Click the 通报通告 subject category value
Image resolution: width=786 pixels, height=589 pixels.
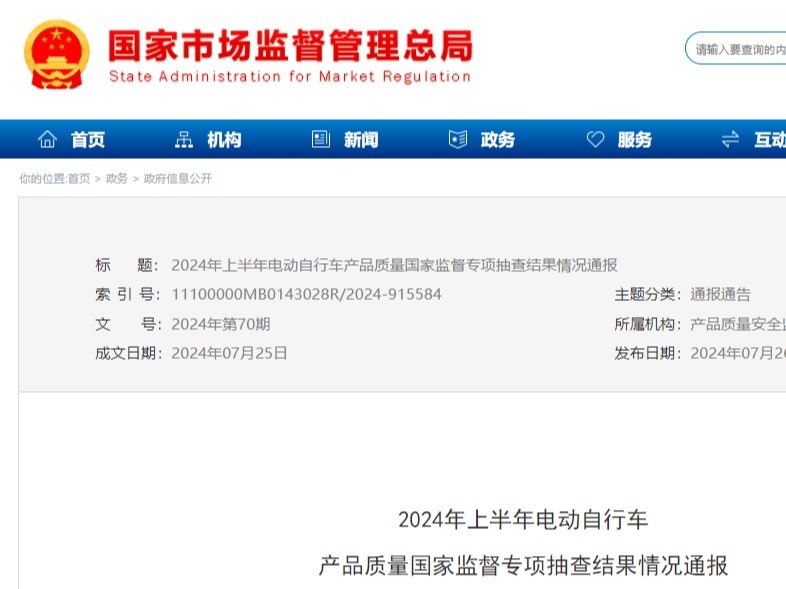720,295
